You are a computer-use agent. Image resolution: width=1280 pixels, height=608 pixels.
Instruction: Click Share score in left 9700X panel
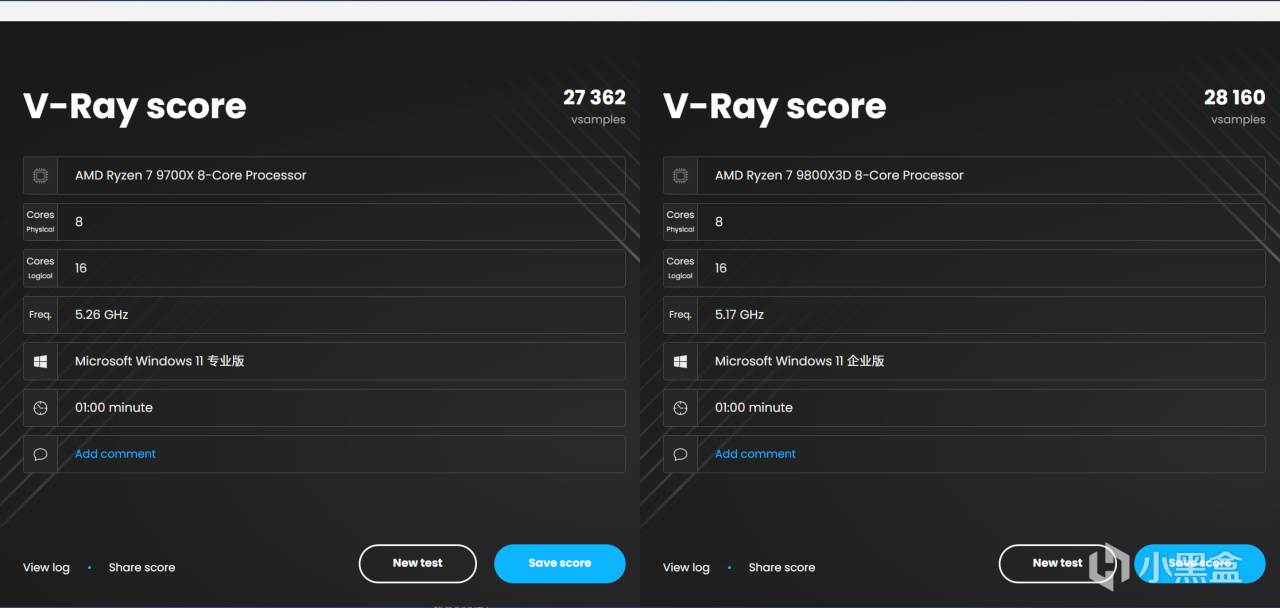coord(142,567)
